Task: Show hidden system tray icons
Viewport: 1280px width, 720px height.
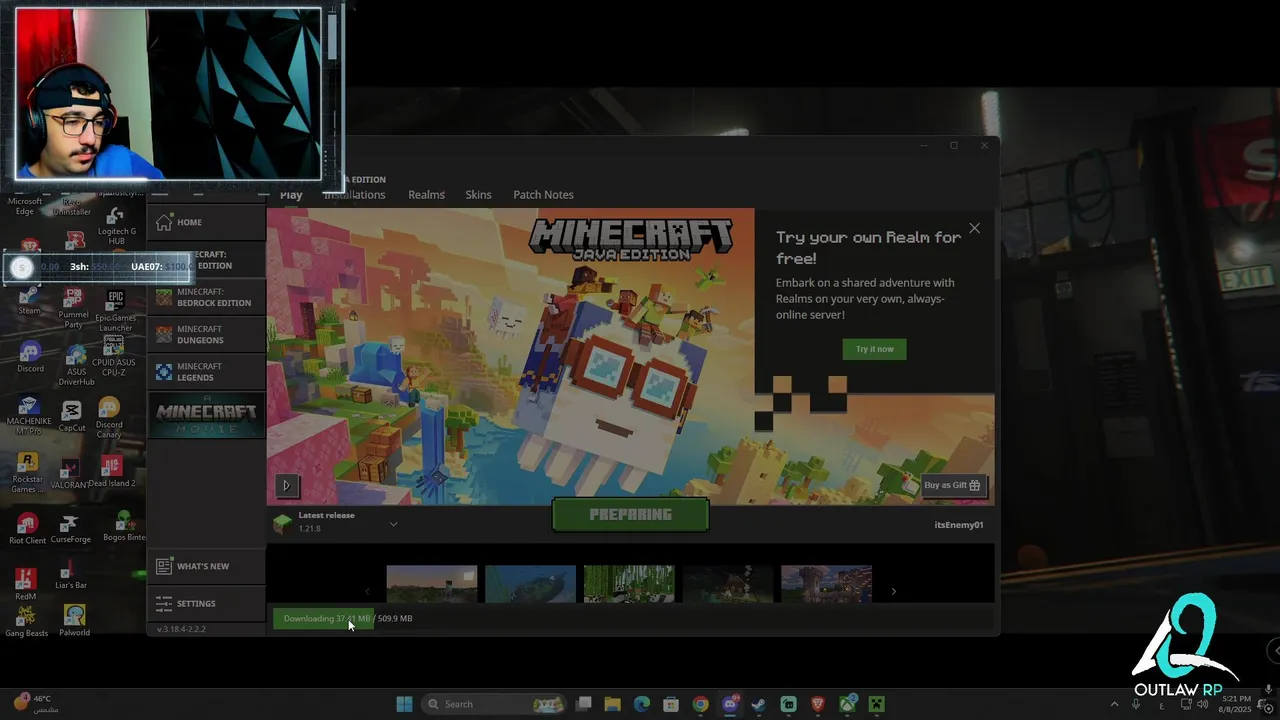Action: tap(1114, 704)
